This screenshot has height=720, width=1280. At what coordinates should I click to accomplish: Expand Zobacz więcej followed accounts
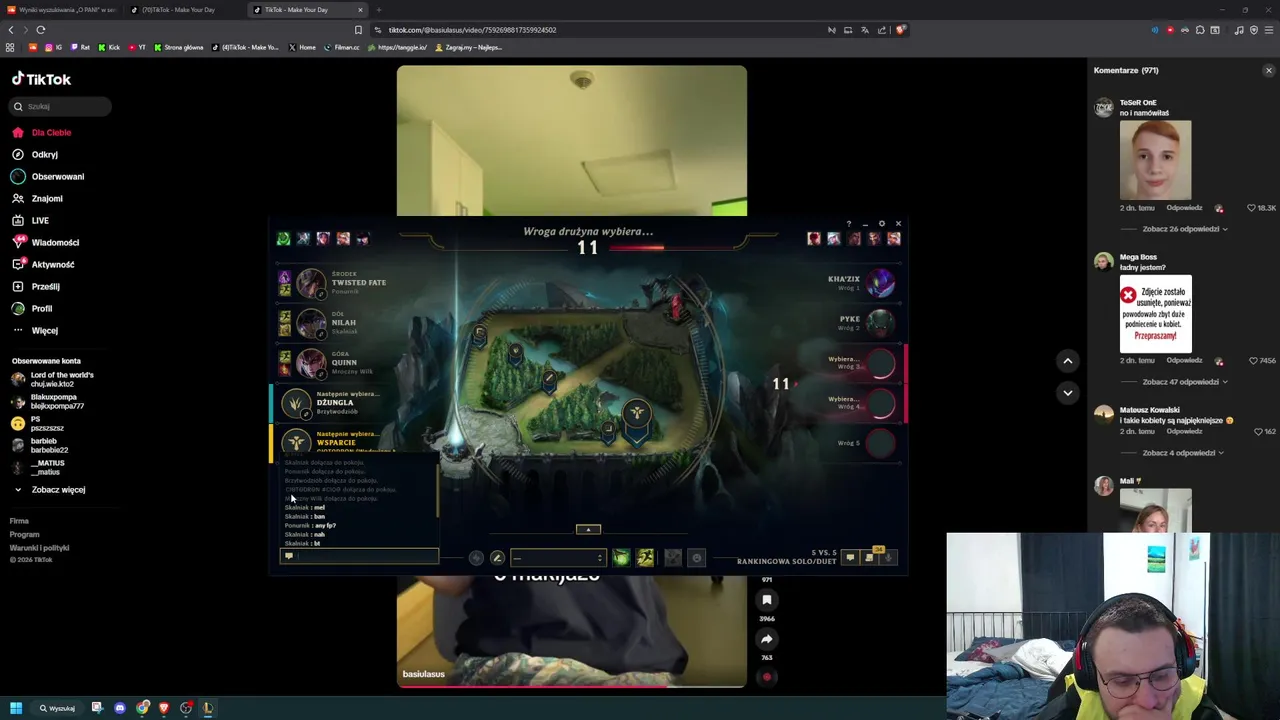[x=49, y=489]
